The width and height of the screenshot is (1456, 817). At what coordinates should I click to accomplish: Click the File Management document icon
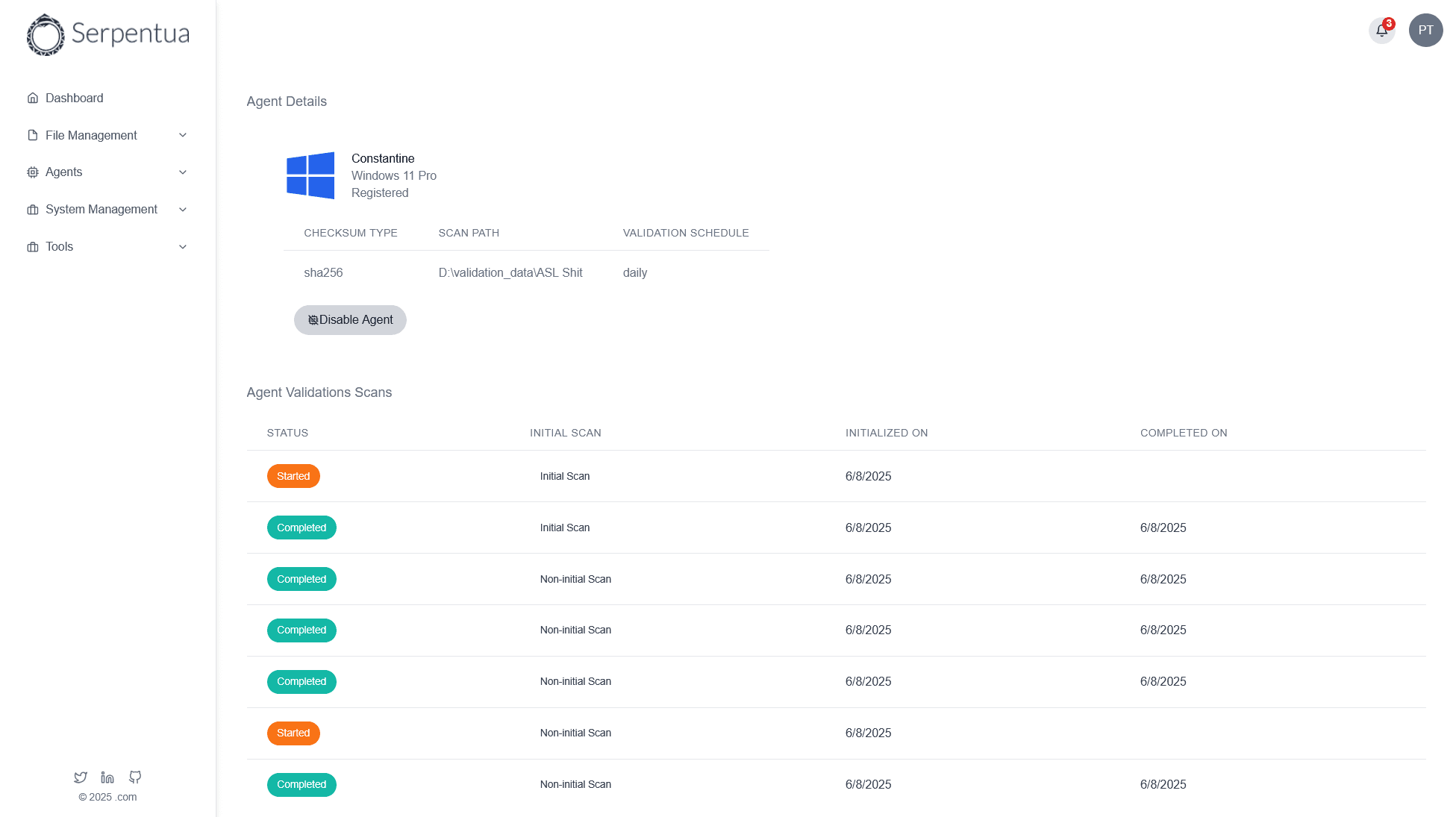pos(32,135)
